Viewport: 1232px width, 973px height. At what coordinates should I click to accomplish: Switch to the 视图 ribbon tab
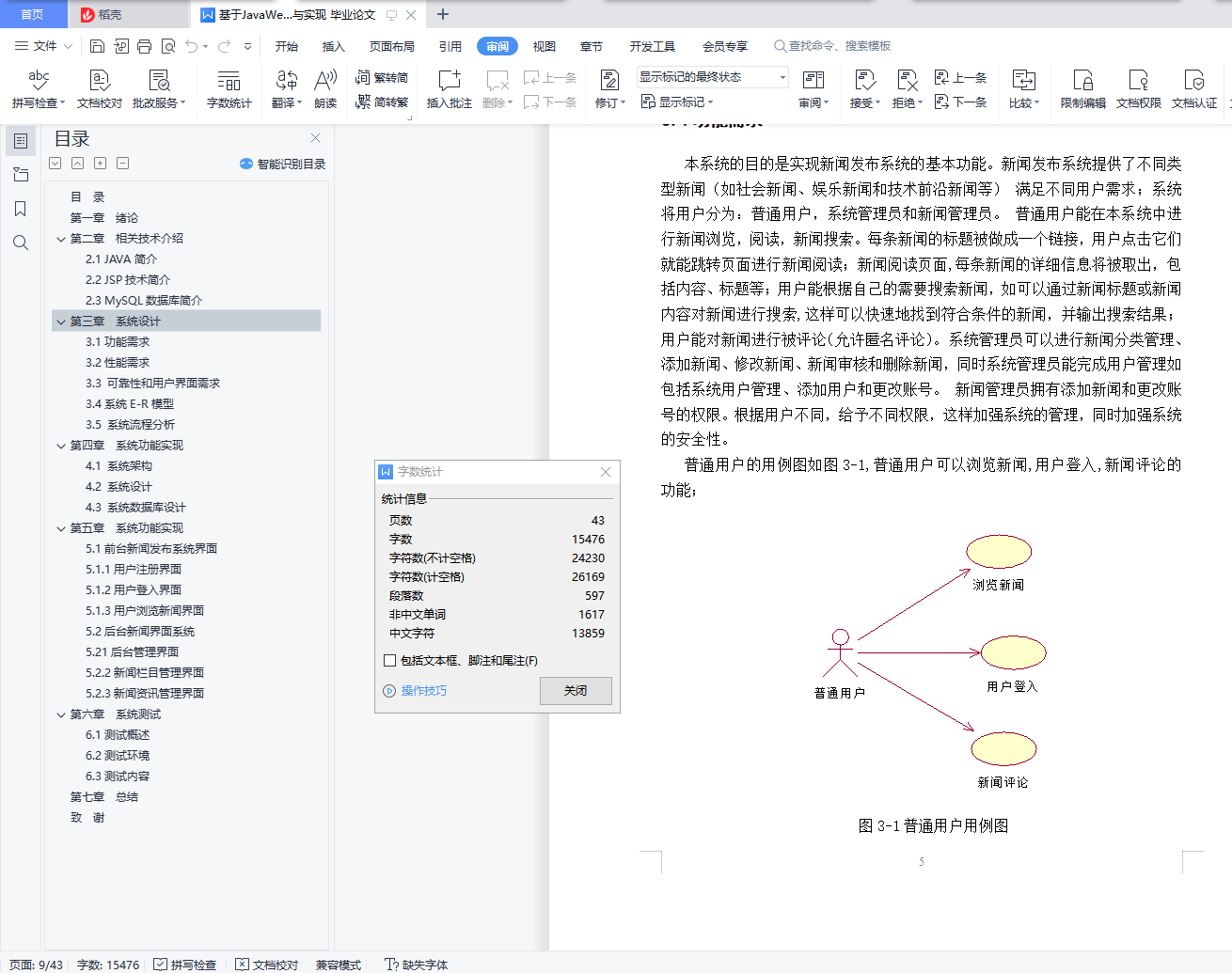click(545, 46)
